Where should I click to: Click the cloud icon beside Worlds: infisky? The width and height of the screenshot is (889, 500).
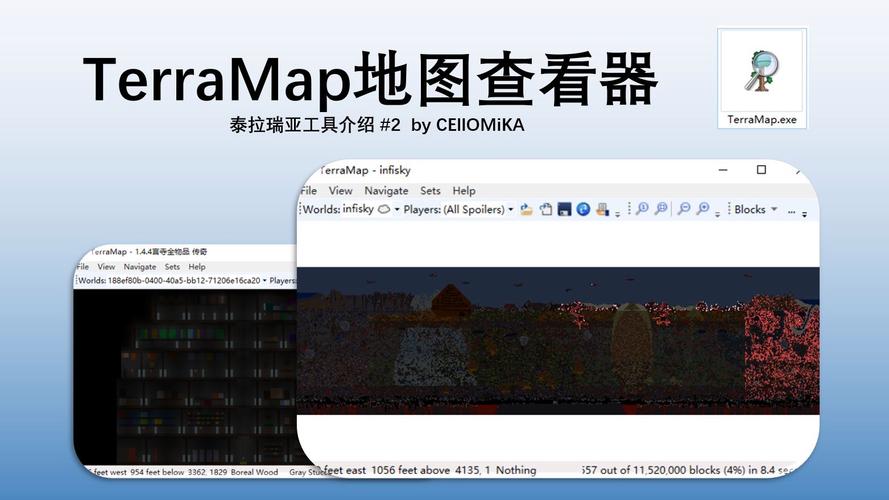tap(384, 209)
